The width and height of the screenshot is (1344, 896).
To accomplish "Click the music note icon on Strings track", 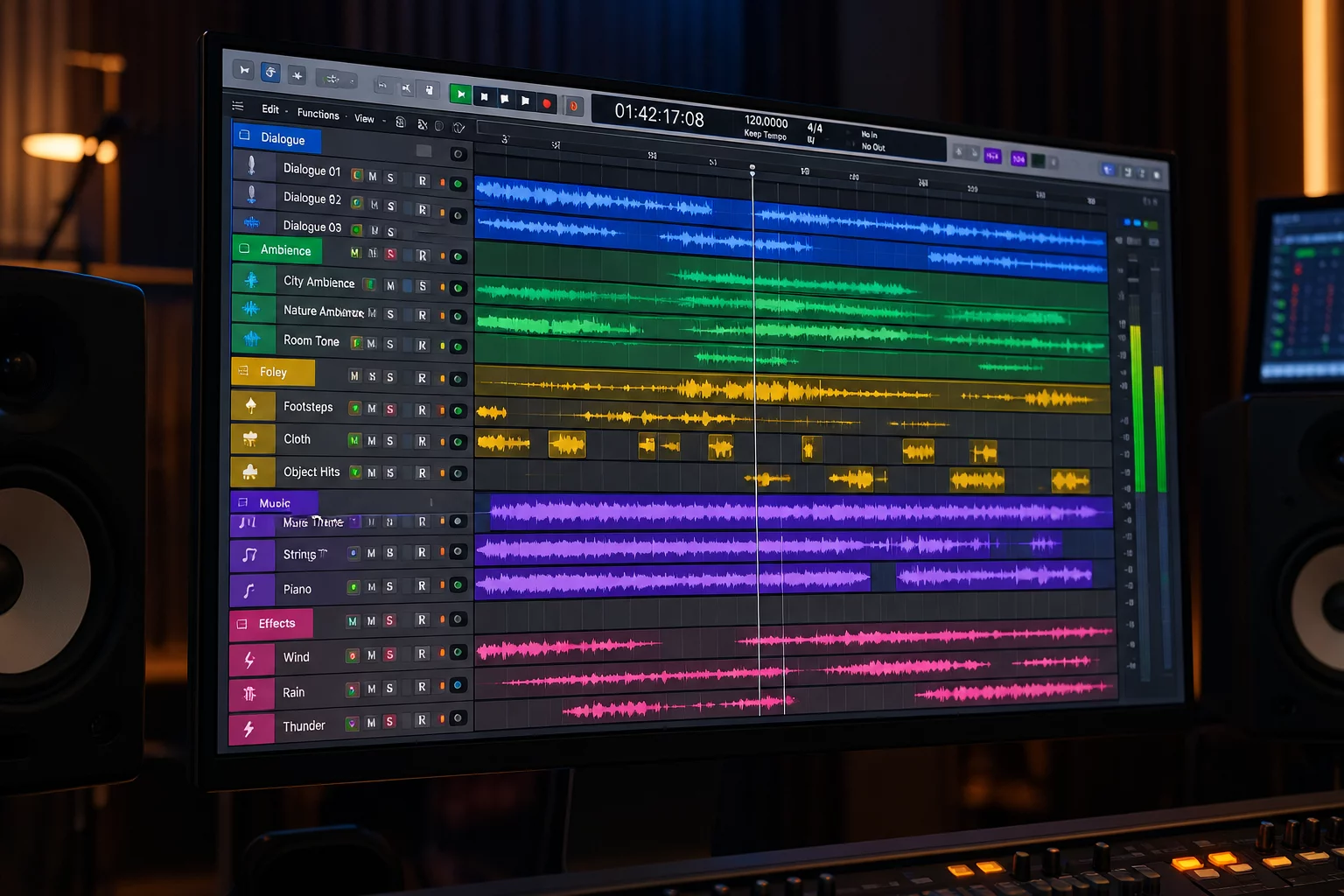I will [x=249, y=555].
